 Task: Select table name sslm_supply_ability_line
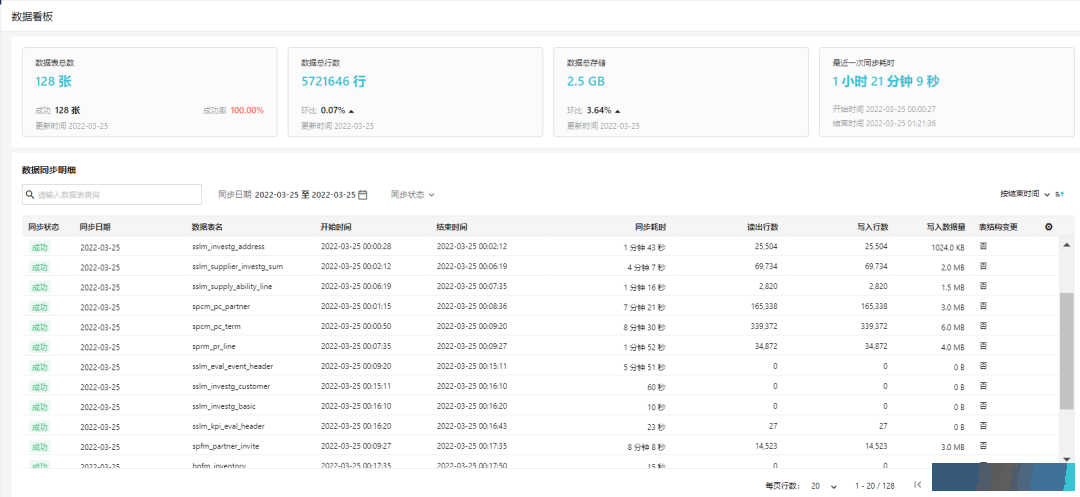(x=232, y=286)
